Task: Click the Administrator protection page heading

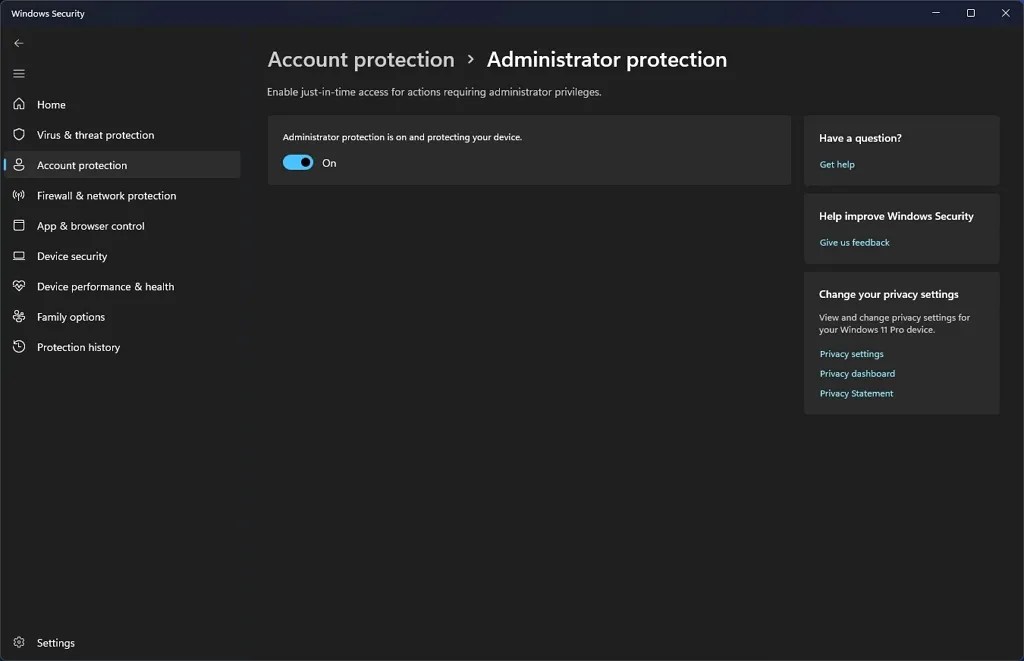Action: pyautogui.click(x=607, y=59)
